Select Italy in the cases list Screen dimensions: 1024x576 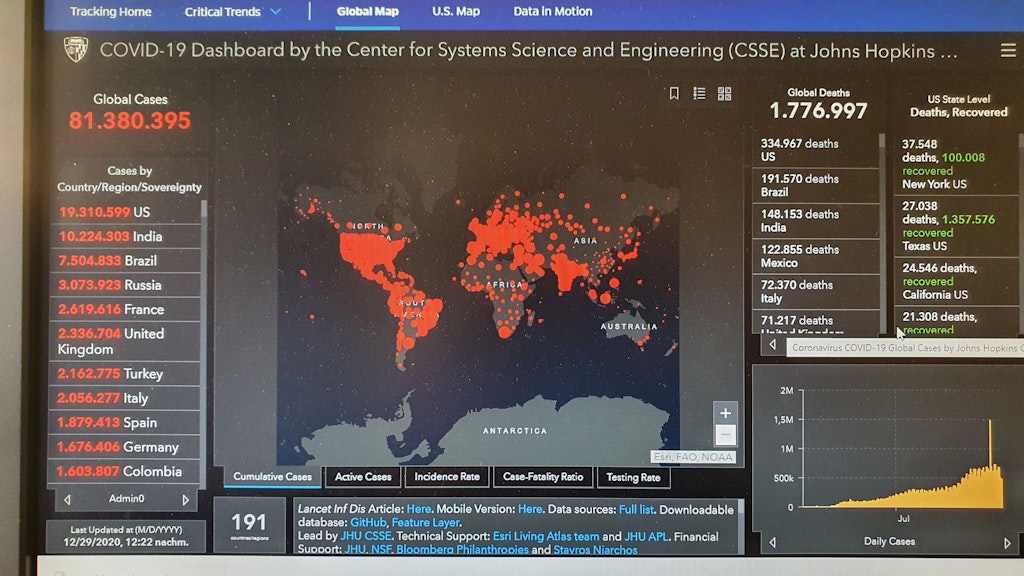(125, 398)
